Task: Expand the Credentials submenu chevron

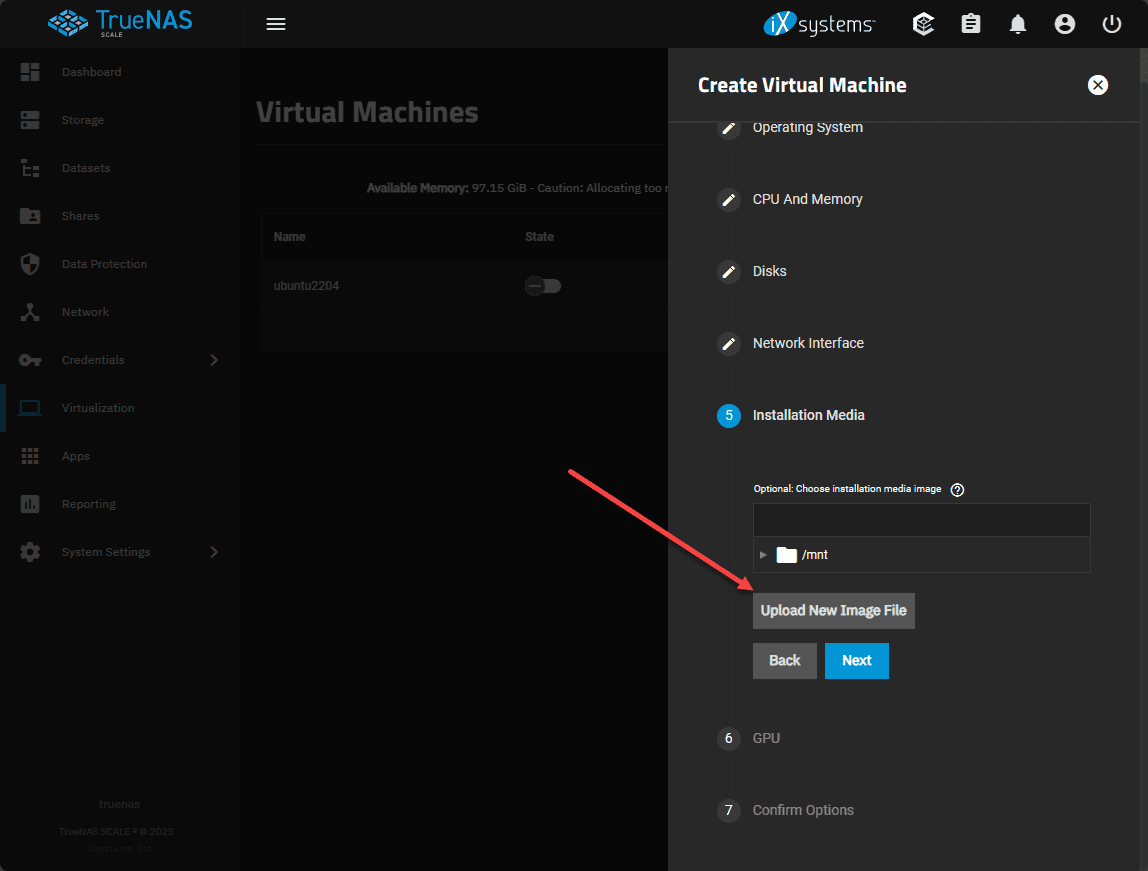Action: click(x=214, y=360)
